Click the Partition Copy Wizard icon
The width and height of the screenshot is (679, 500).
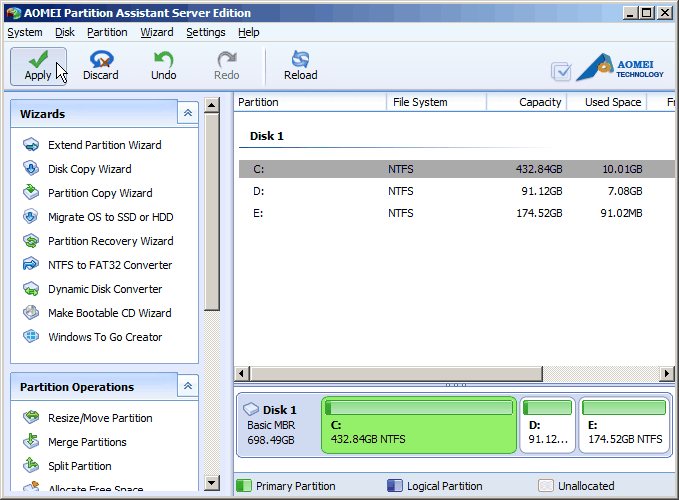pyautogui.click(x=31, y=192)
